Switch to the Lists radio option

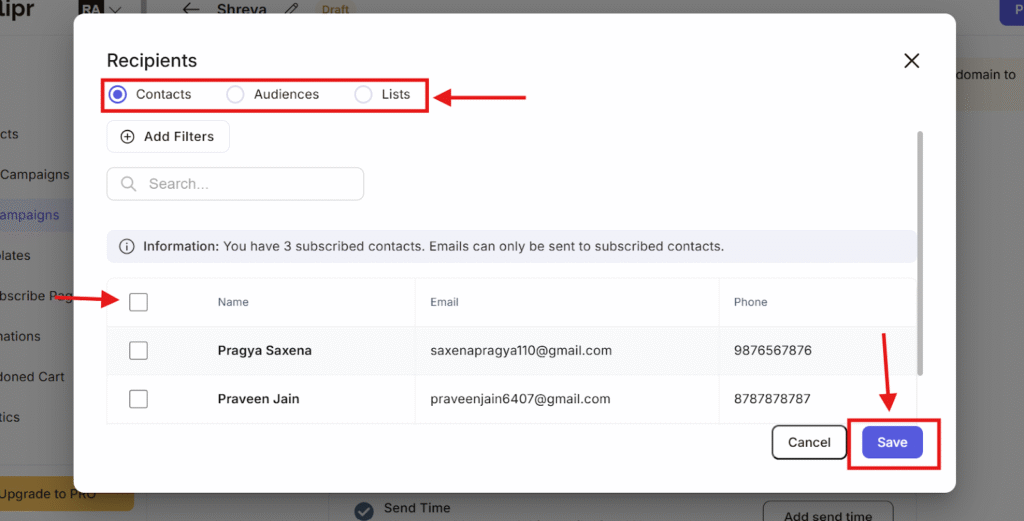click(363, 94)
